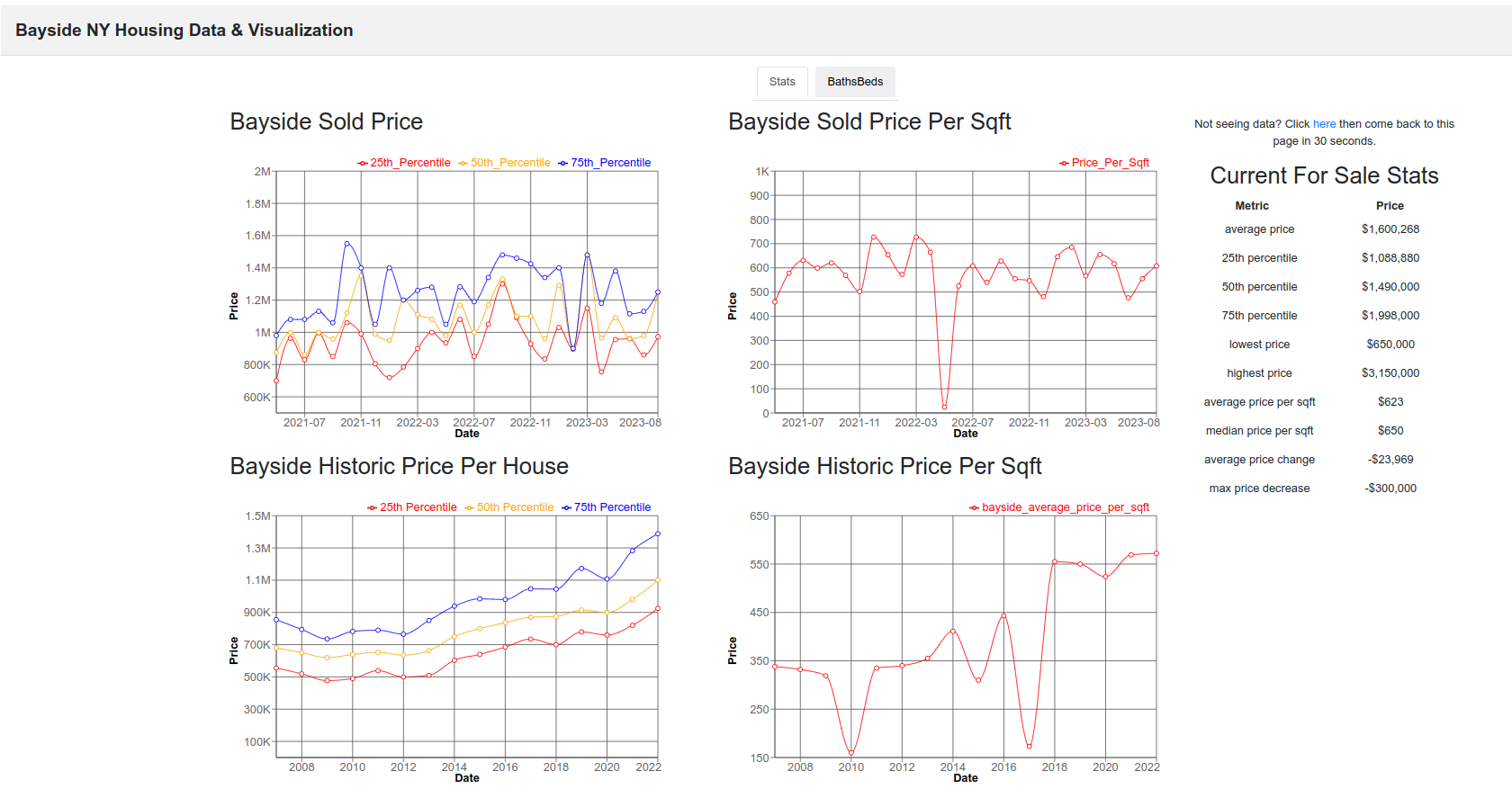Click the 2022 endpoint of the blue 75th Percentile historic line

[658, 534]
